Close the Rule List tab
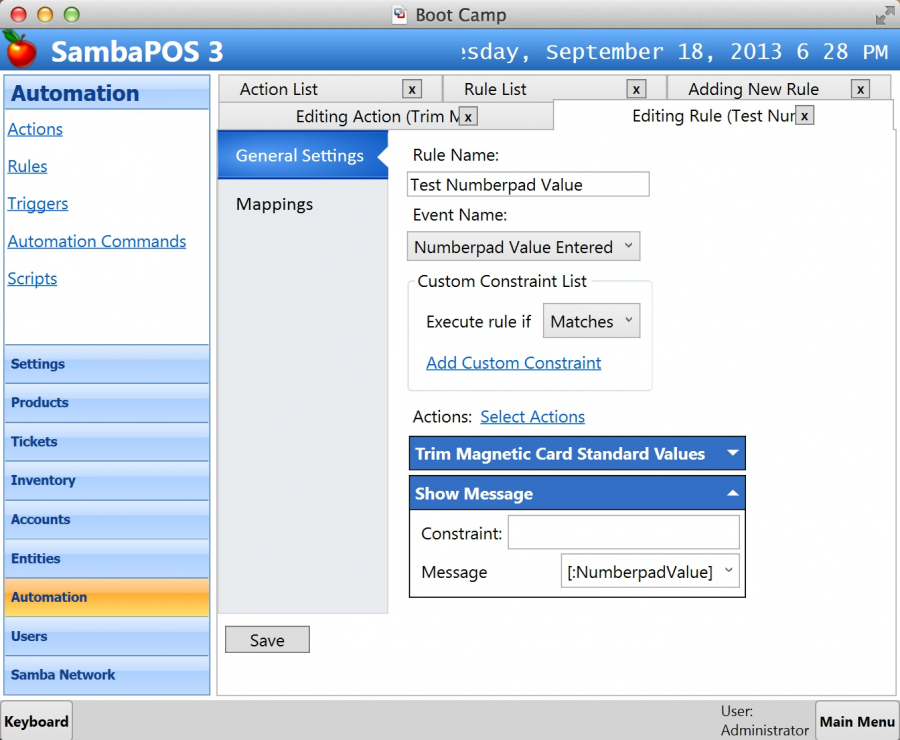The image size is (900, 740). point(636,89)
